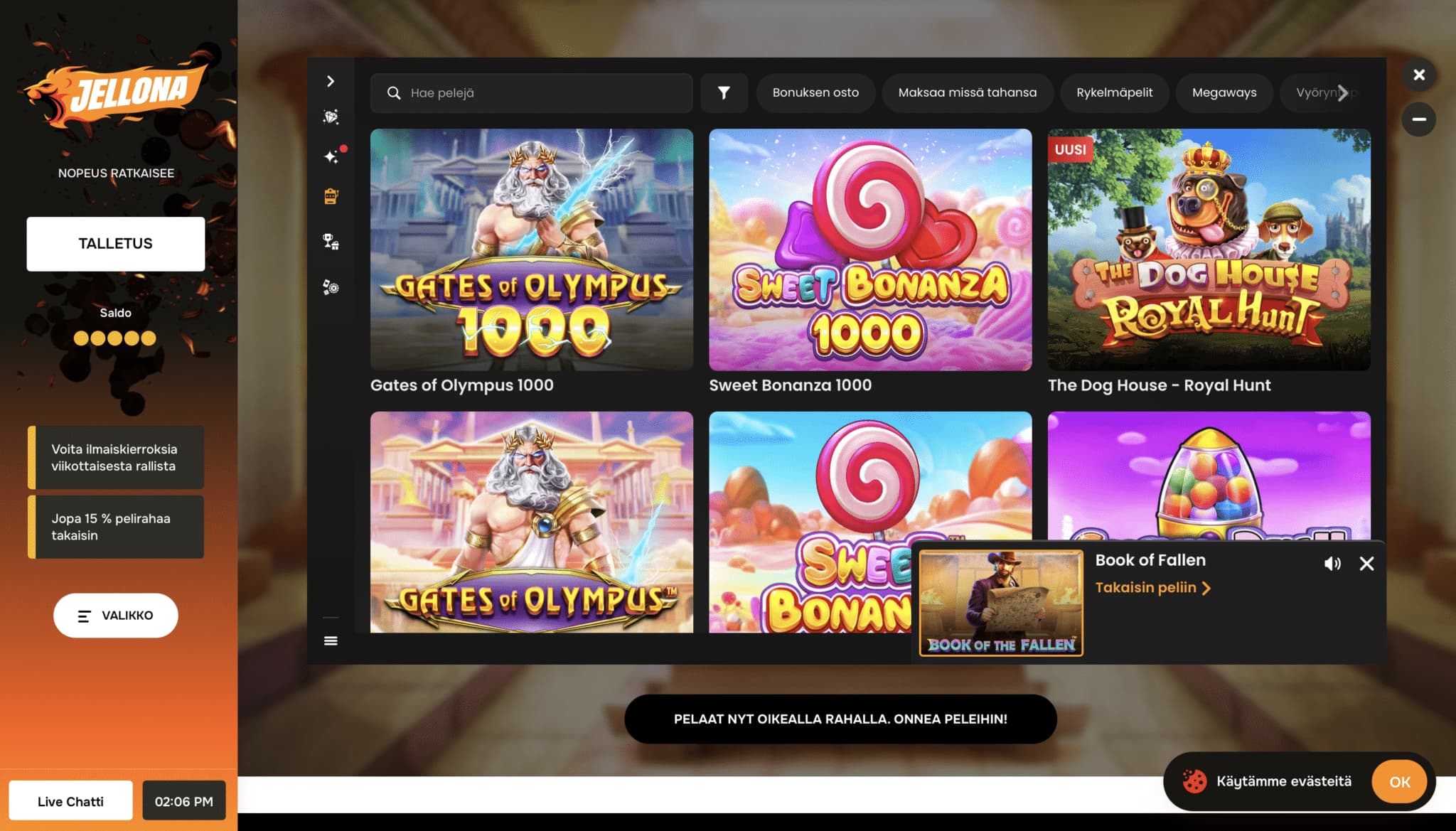Open the sparkles icon with red dot
This screenshot has width=1456, height=831.
(x=331, y=156)
